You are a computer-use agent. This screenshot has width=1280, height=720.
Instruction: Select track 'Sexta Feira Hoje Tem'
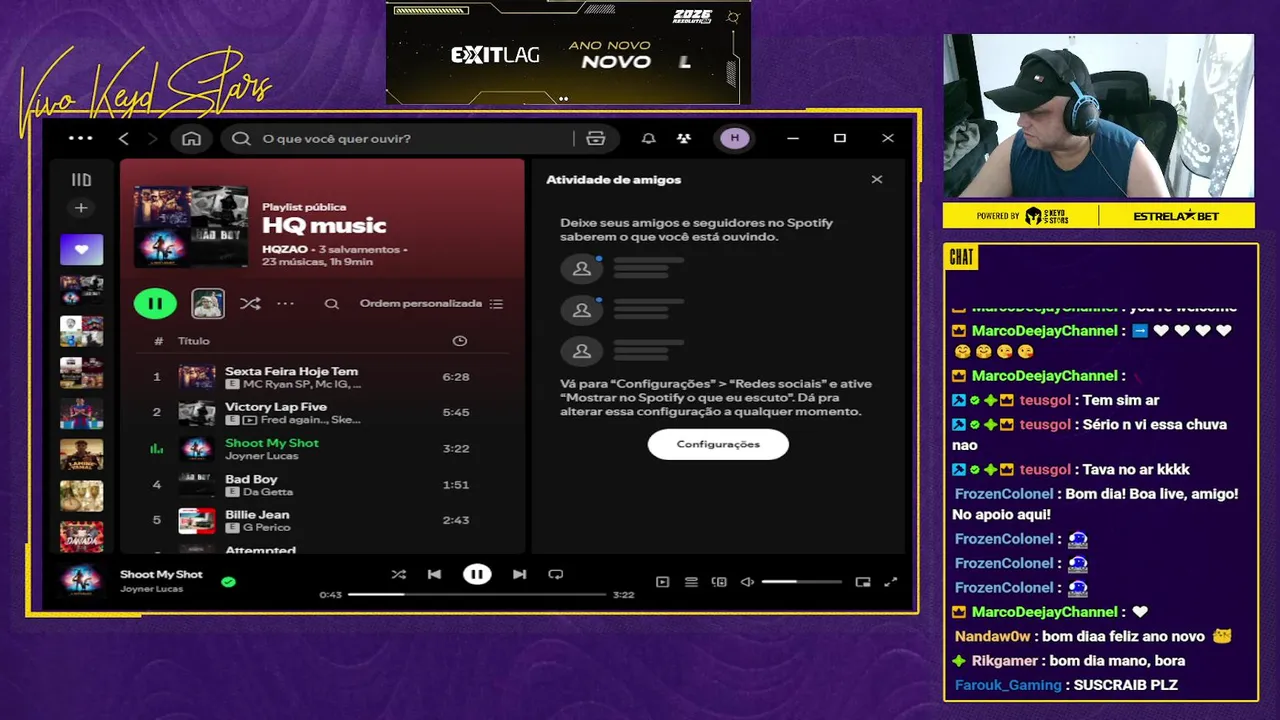click(x=322, y=377)
